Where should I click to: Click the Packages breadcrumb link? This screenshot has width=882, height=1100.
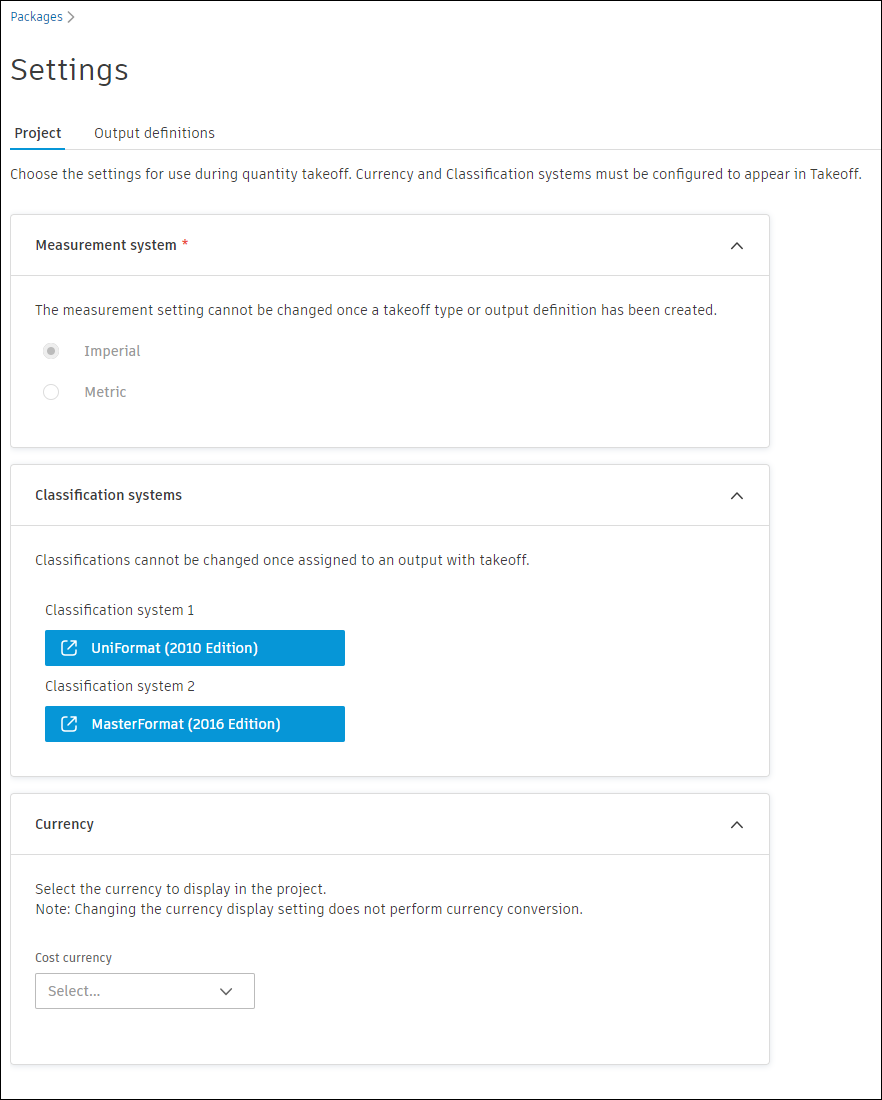click(36, 17)
